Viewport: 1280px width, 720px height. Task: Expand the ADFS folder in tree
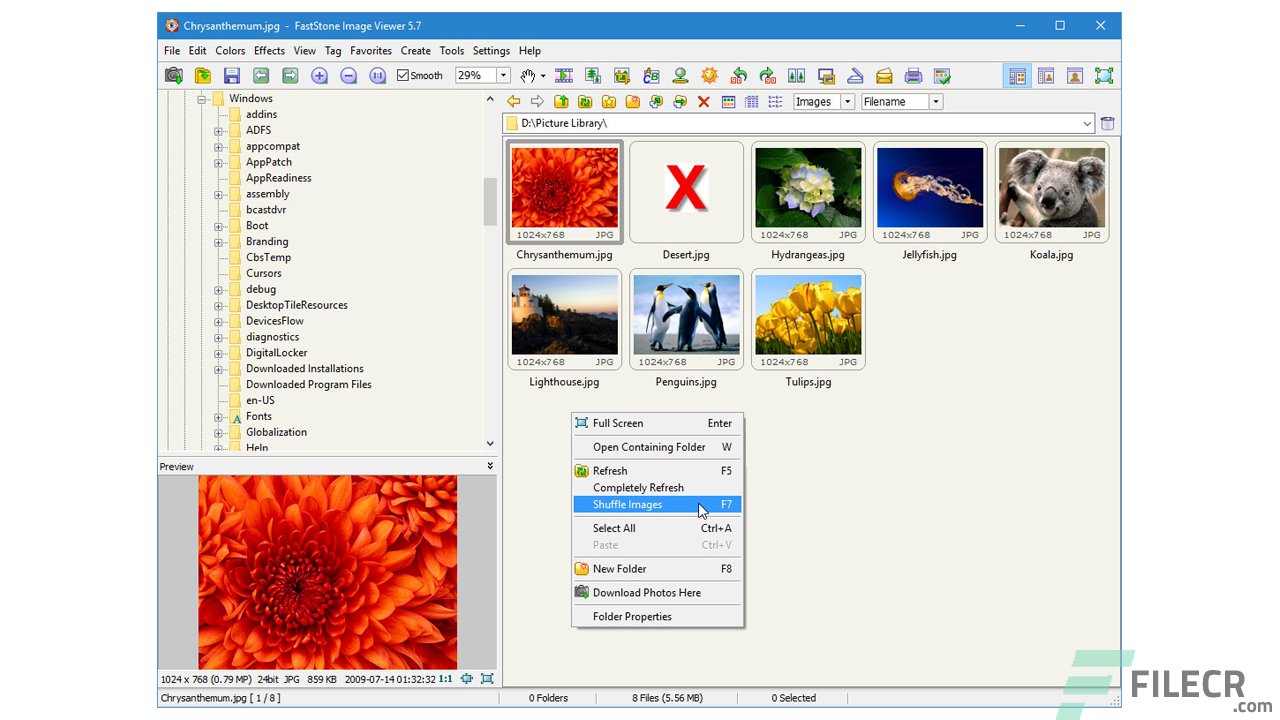click(x=219, y=130)
